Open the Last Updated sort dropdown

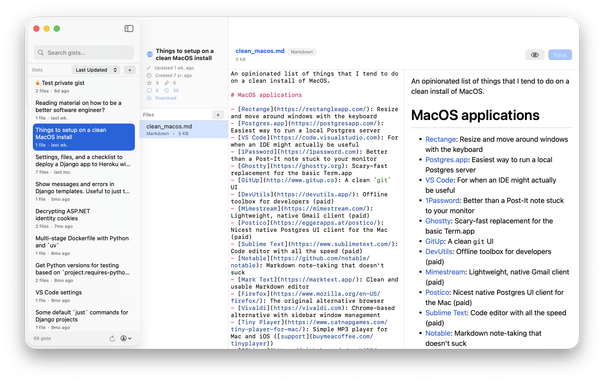(96, 70)
